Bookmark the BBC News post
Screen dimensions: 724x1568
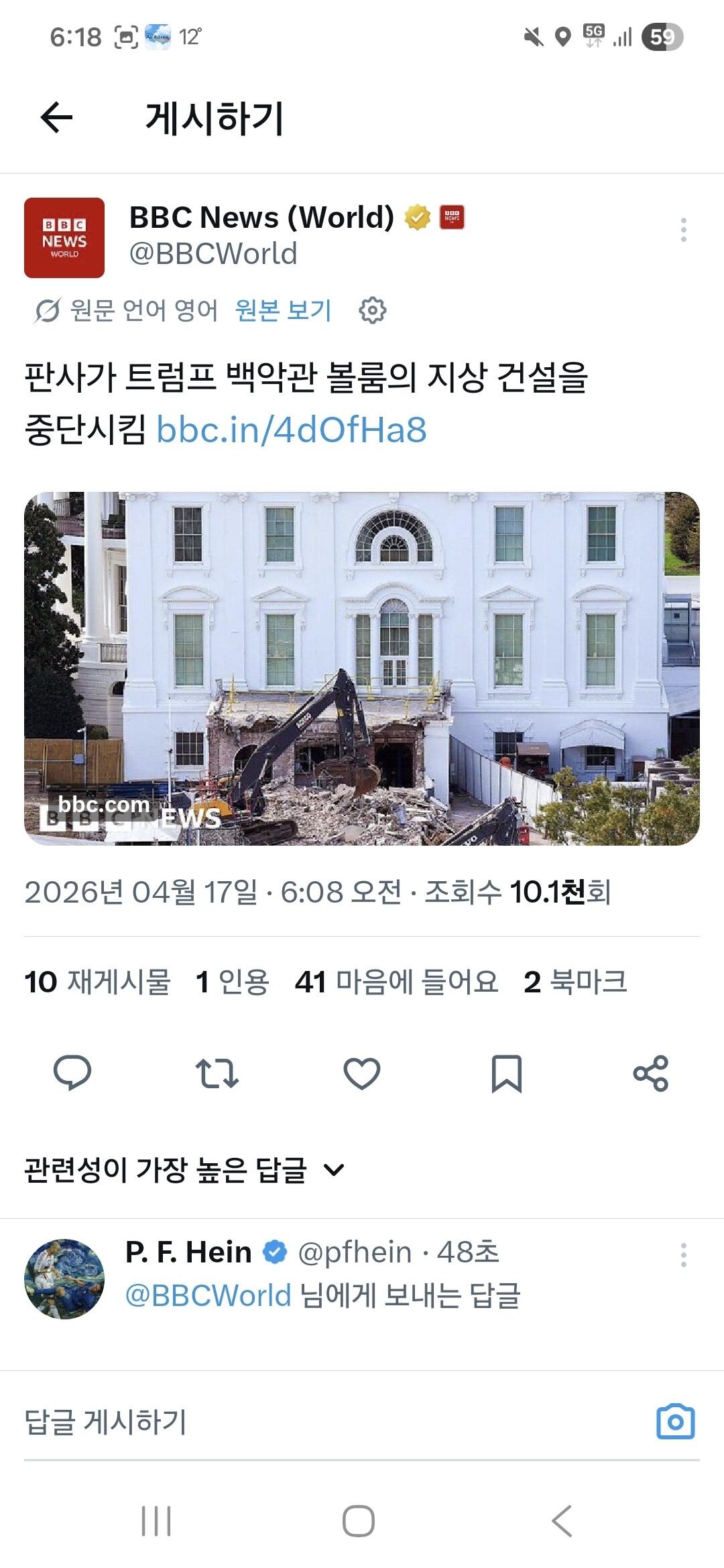[507, 1073]
